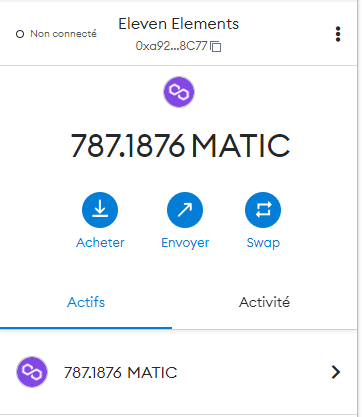Click the Polygon logo above the balance
Viewport: 362px width, 417px height.
(x=179, y=92)
